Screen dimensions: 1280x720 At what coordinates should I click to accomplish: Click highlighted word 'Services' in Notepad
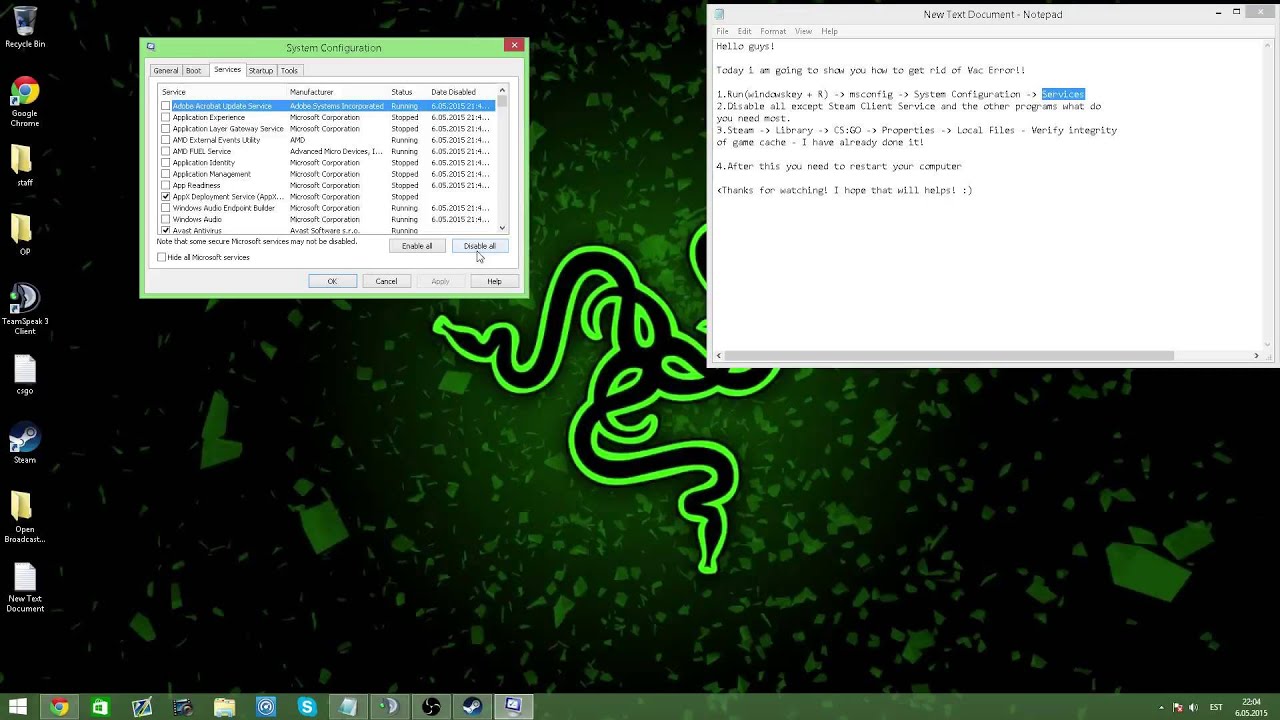click(x=1062, y=94)
